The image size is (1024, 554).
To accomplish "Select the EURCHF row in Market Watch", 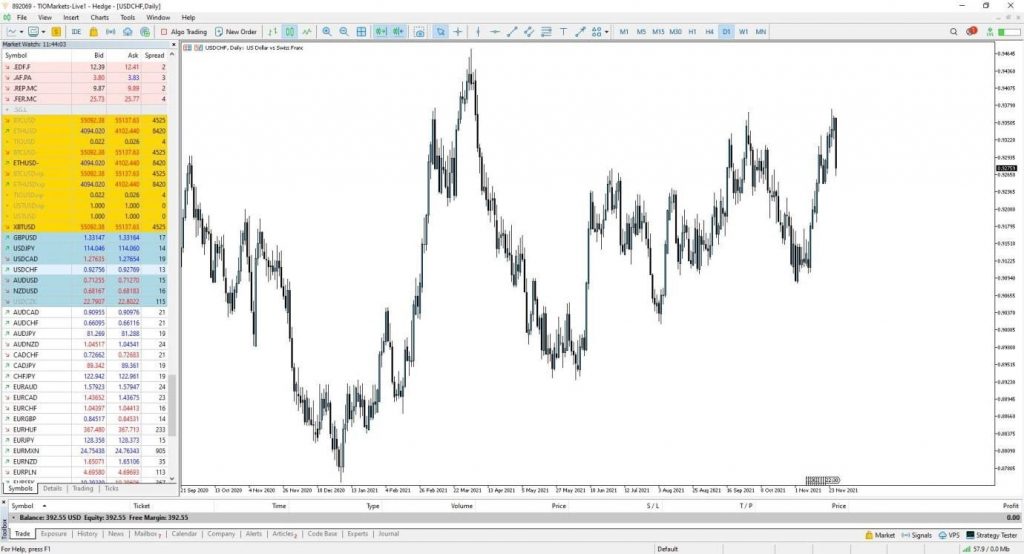I will pyautogui.click(x=85, y=408).
